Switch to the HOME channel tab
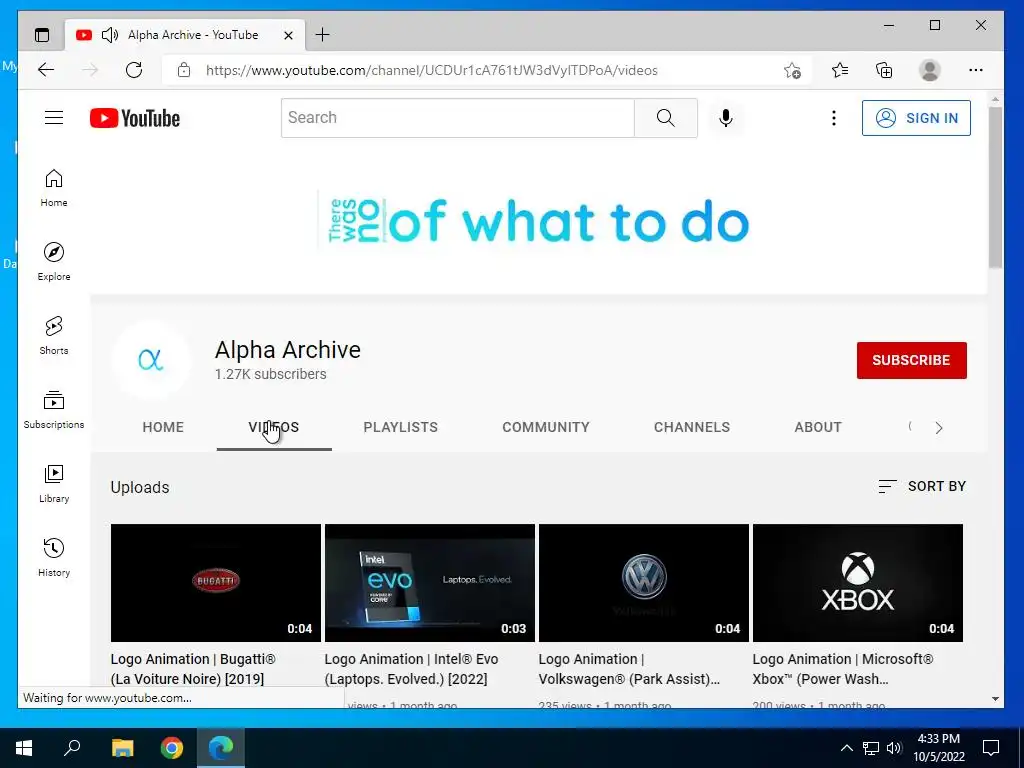Viewport: 1024px width, 768px height. (163, 427)
